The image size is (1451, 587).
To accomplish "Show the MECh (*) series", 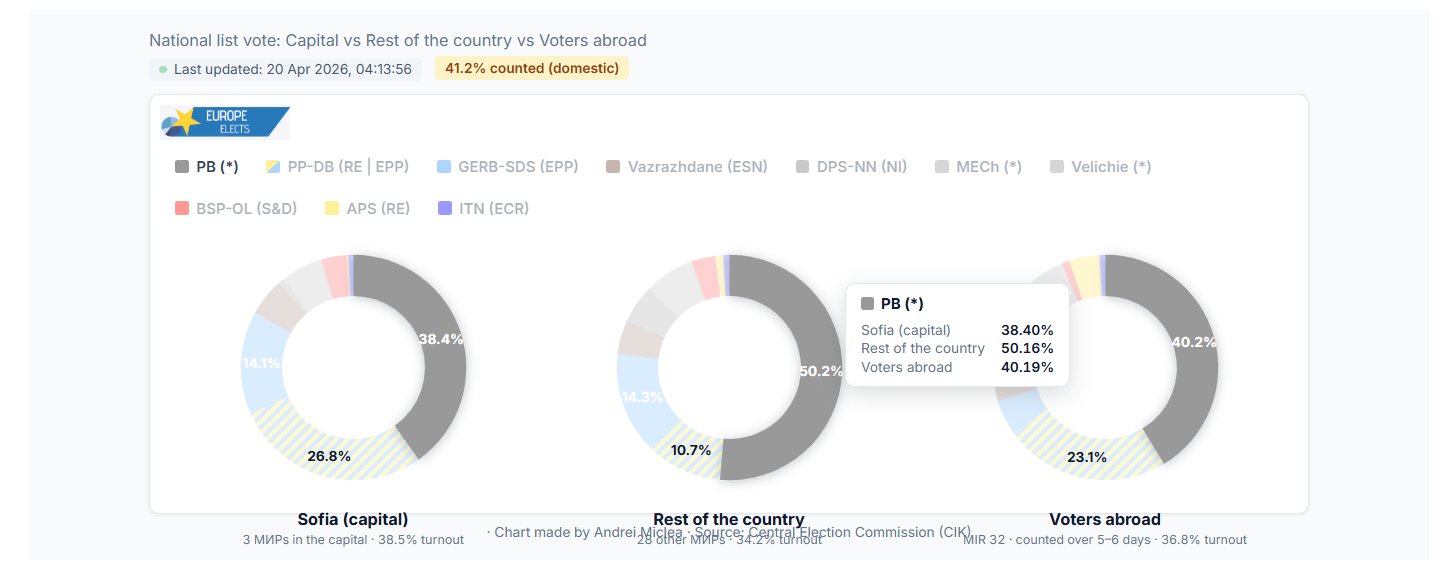I will [979, 167].
